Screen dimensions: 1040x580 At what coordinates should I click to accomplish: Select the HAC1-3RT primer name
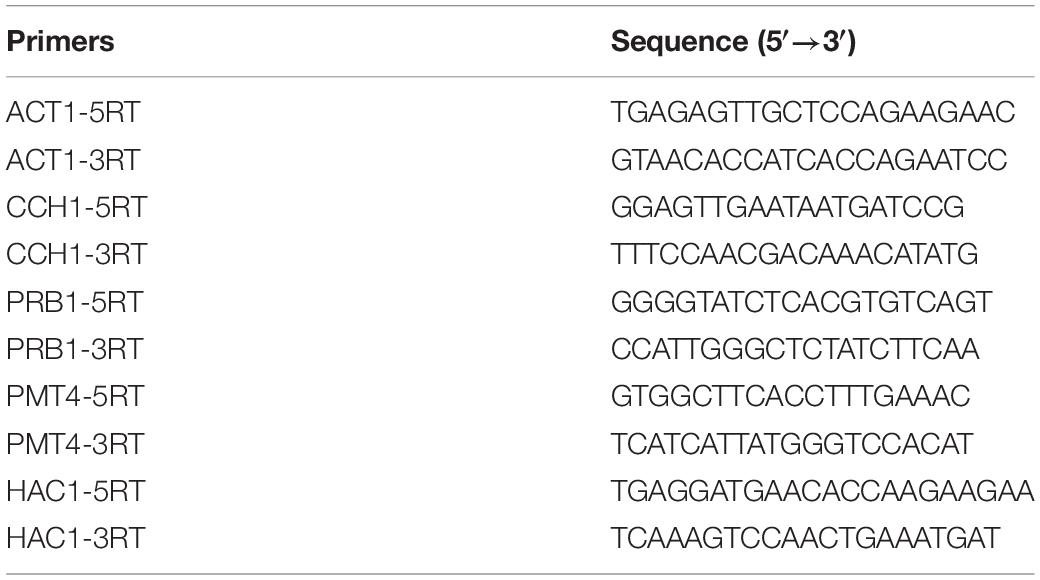(76, 538)
